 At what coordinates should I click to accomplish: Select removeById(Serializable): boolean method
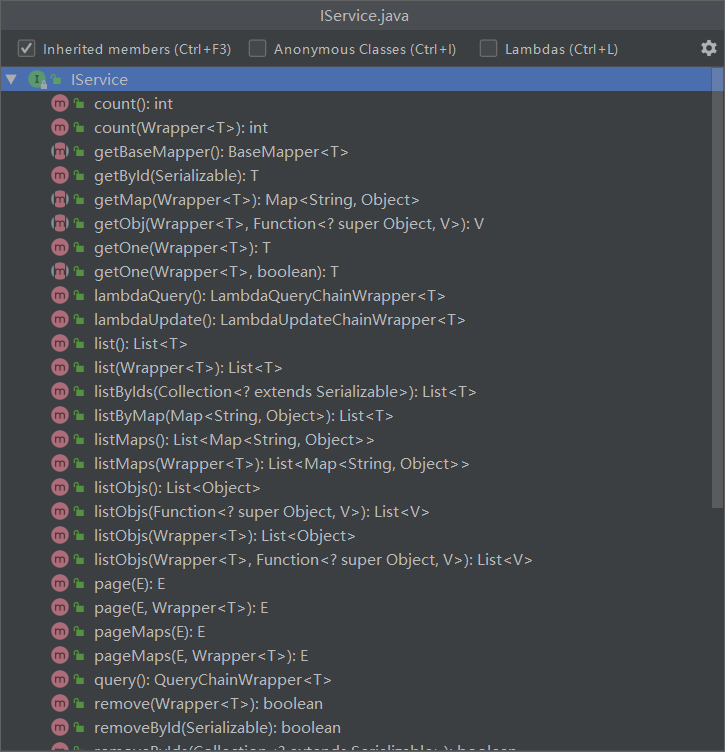tap(217, 727)
